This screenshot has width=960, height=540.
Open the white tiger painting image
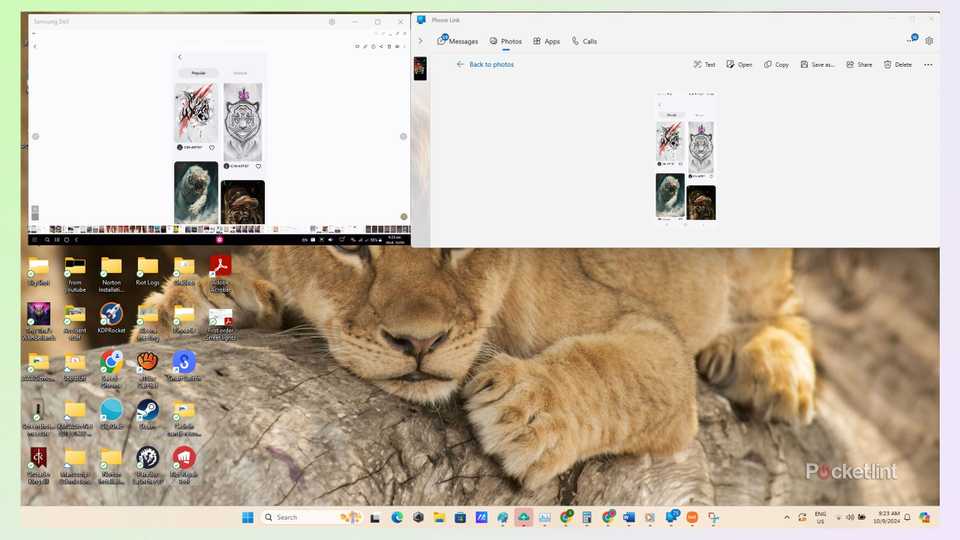pyautogui.click(x=196, y=192)
